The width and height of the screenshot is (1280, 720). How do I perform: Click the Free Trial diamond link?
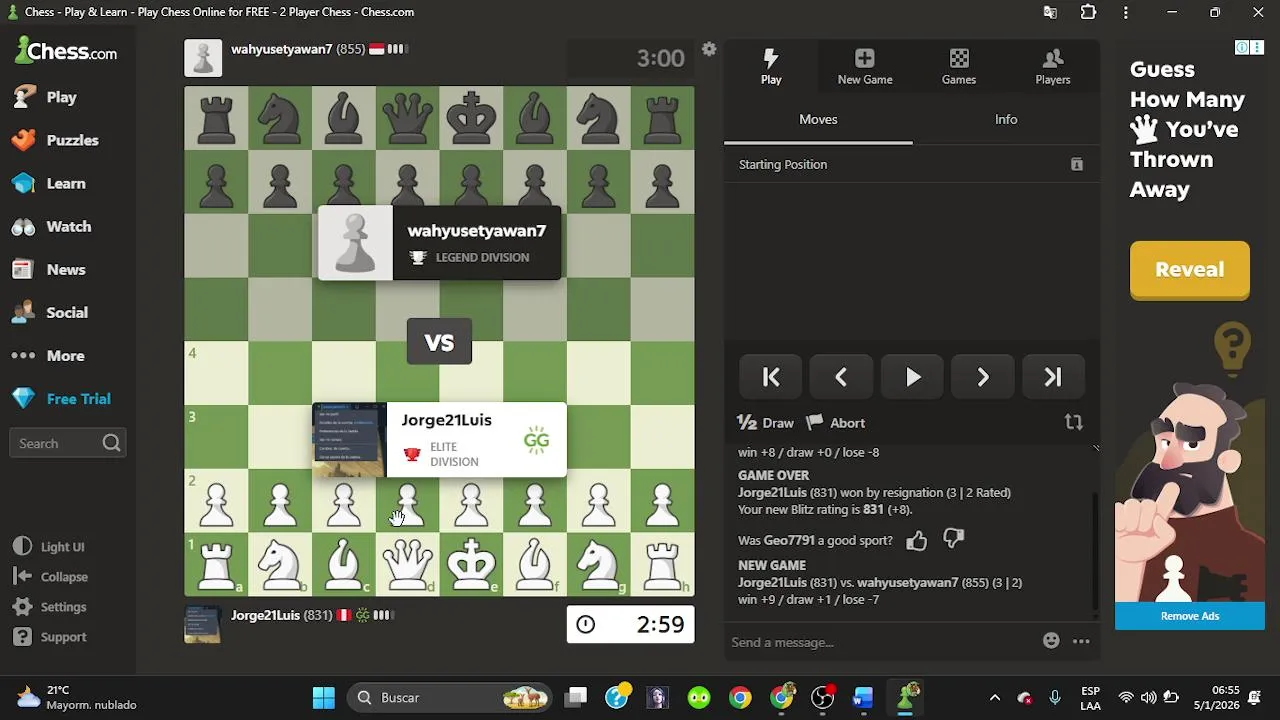click(61, 398)
